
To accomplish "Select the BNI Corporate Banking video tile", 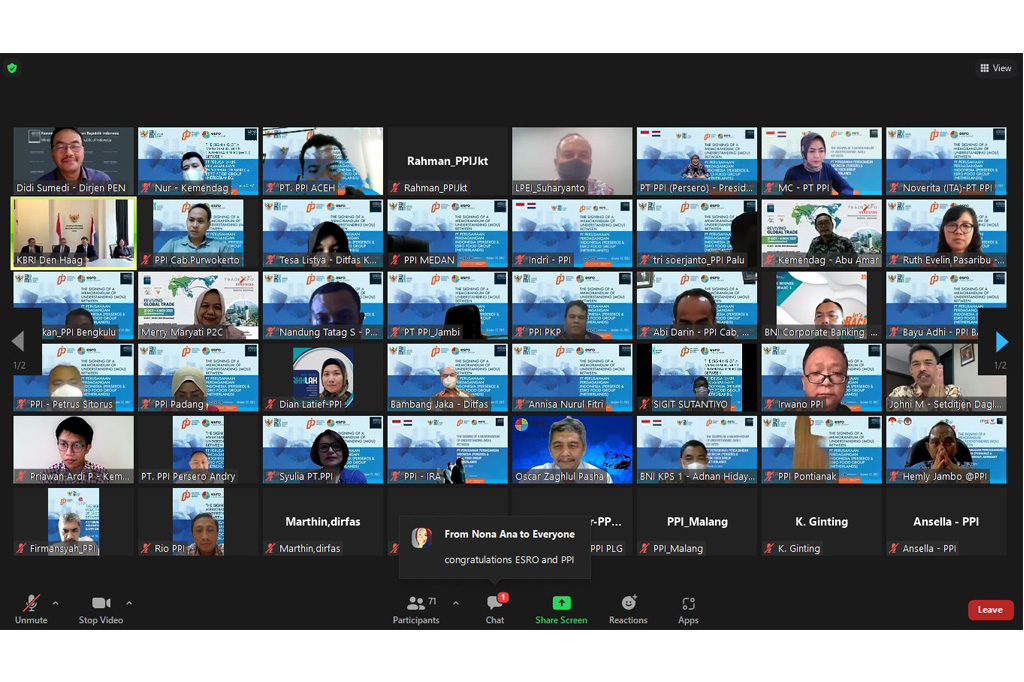I will pos(822,306).
